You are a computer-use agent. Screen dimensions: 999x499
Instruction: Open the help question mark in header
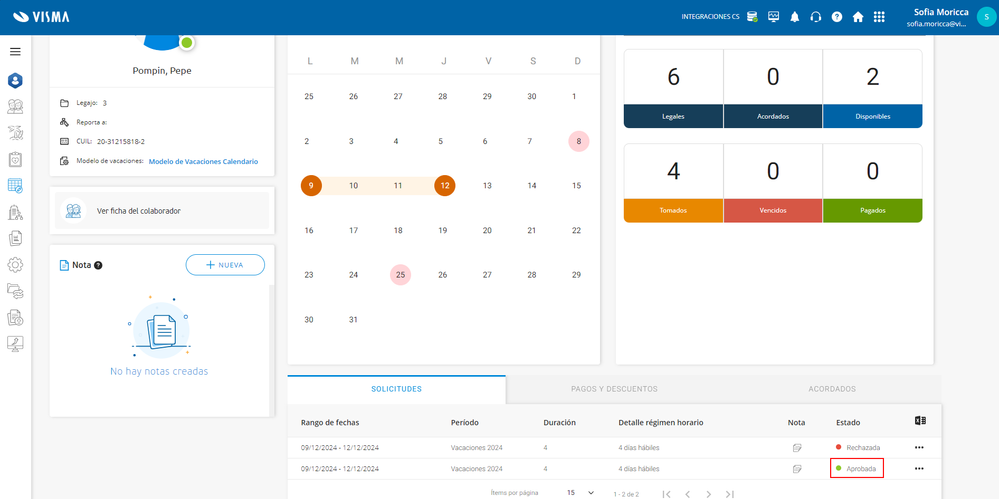click(837, 17)
